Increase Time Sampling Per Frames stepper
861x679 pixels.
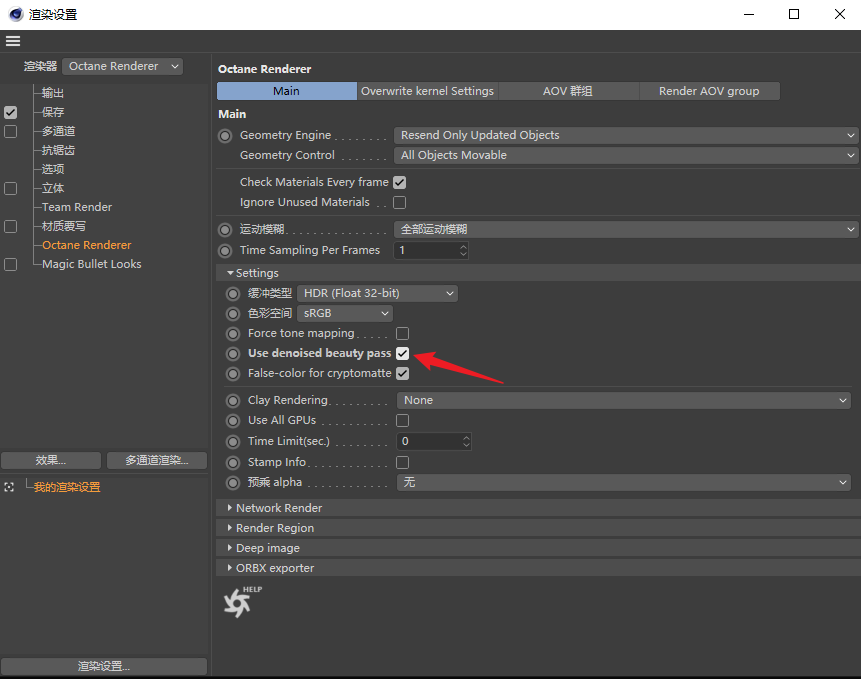point(463,246)
